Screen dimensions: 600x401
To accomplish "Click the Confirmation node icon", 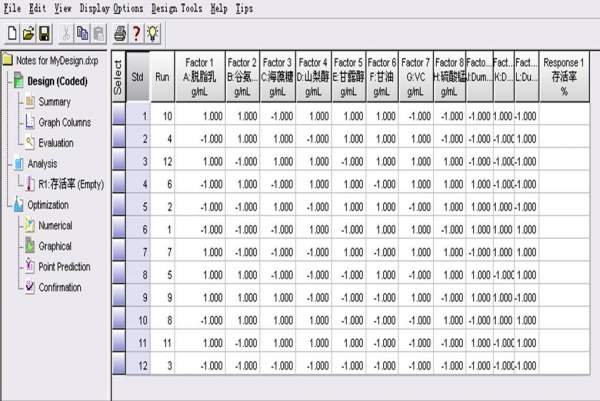I will tap(30, 287).
